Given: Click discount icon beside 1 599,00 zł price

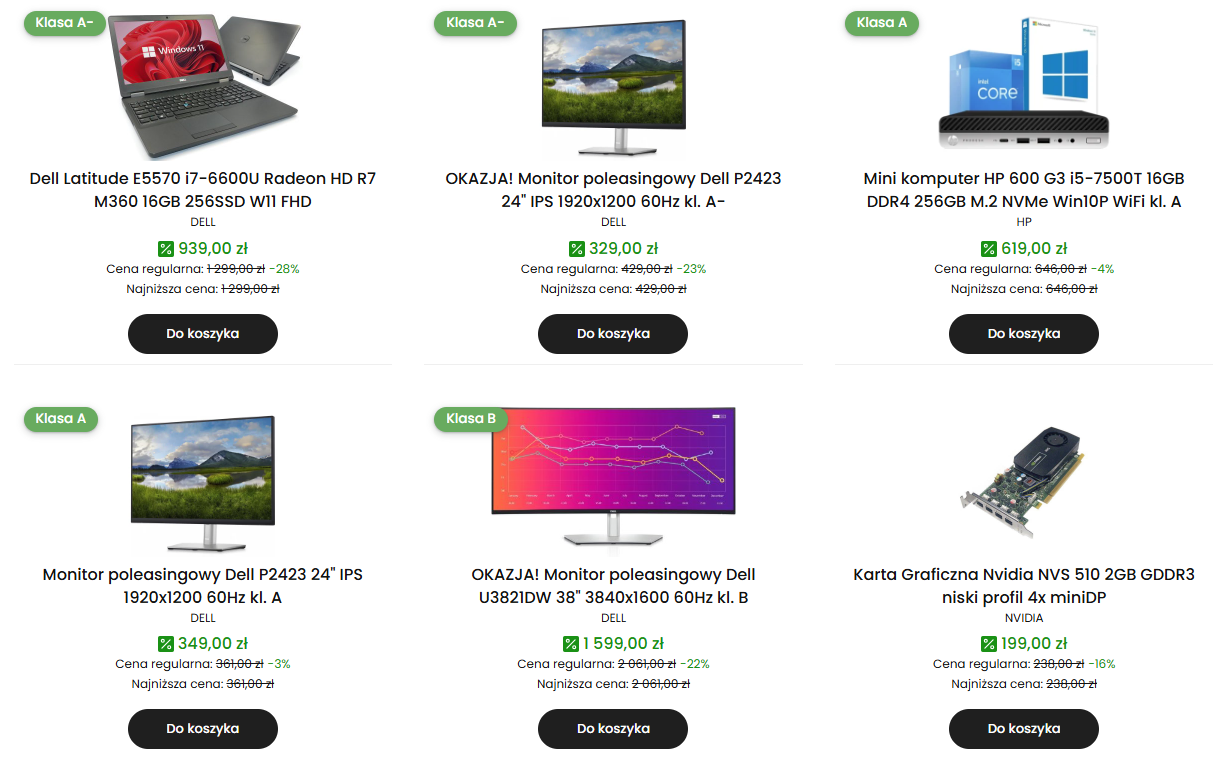Looking at the screenshot, I should [571, 644].
